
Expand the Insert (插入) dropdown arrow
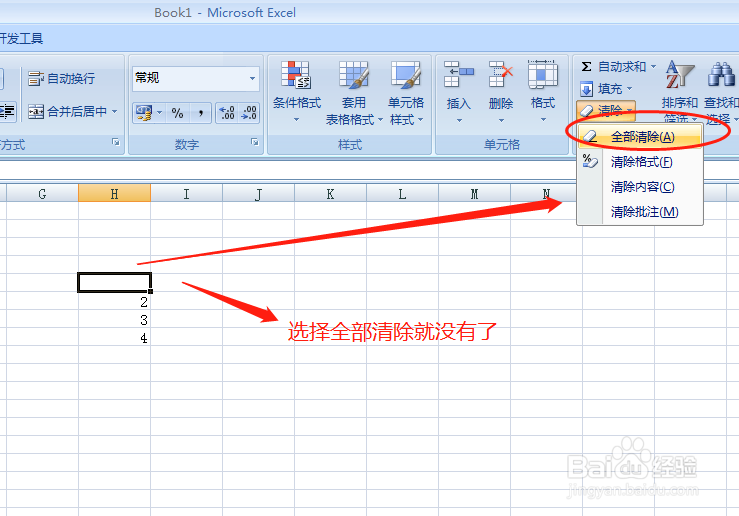[x=459, y=120]
